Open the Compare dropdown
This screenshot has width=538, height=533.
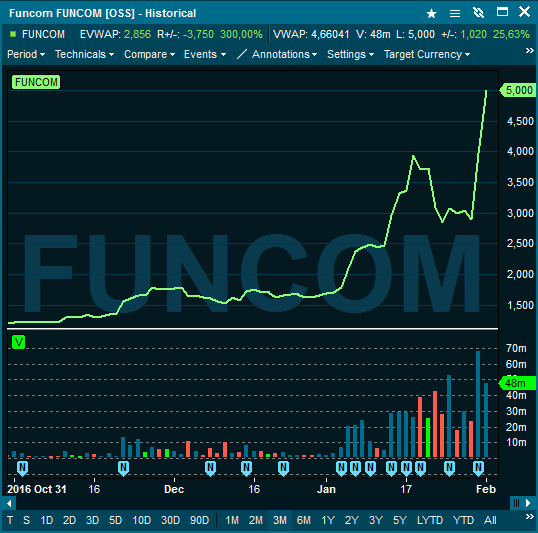pyautogui.click(x=150, y=54)
